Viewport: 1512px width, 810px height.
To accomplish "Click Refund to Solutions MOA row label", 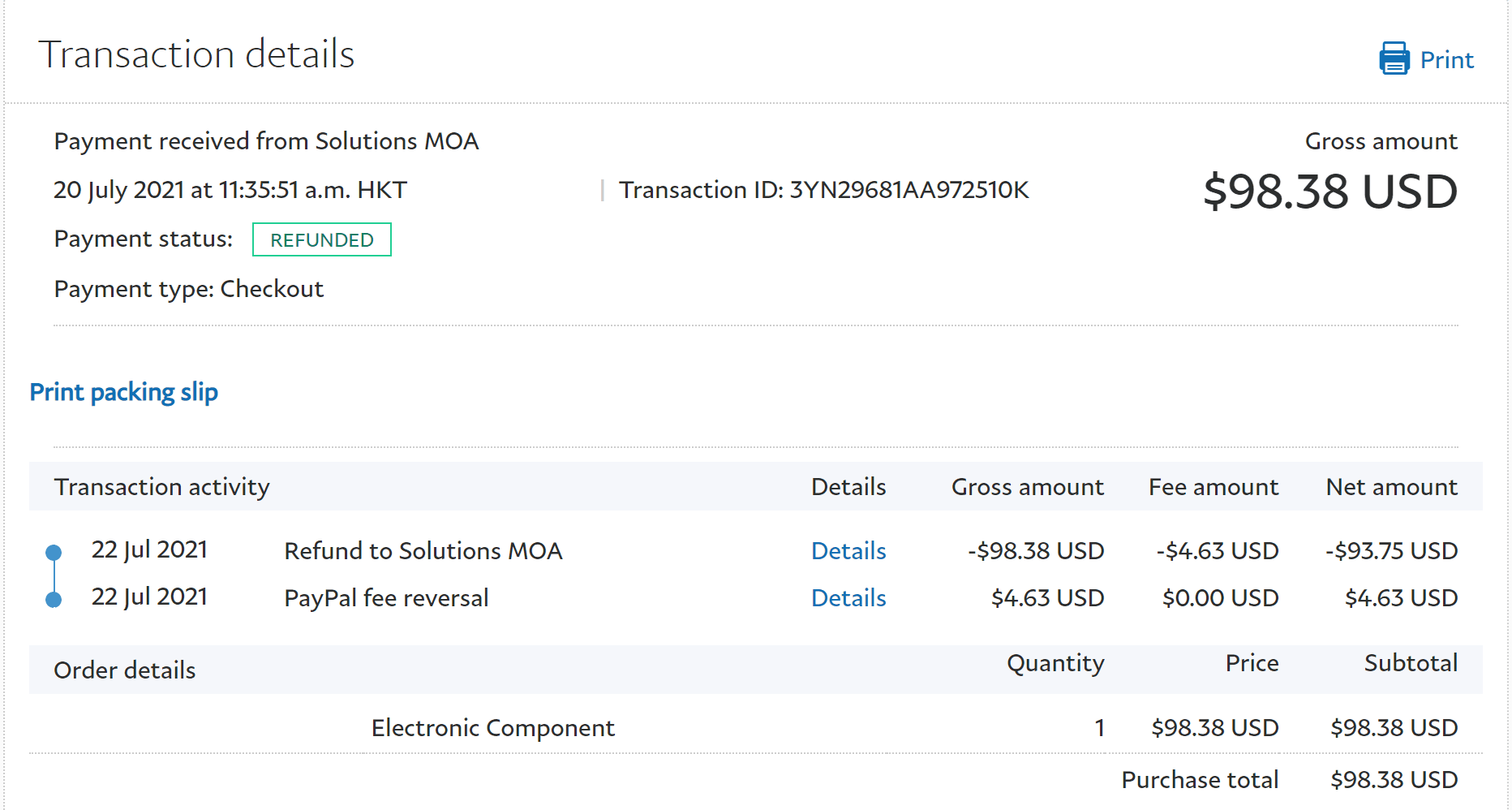I will click(423, 551).
